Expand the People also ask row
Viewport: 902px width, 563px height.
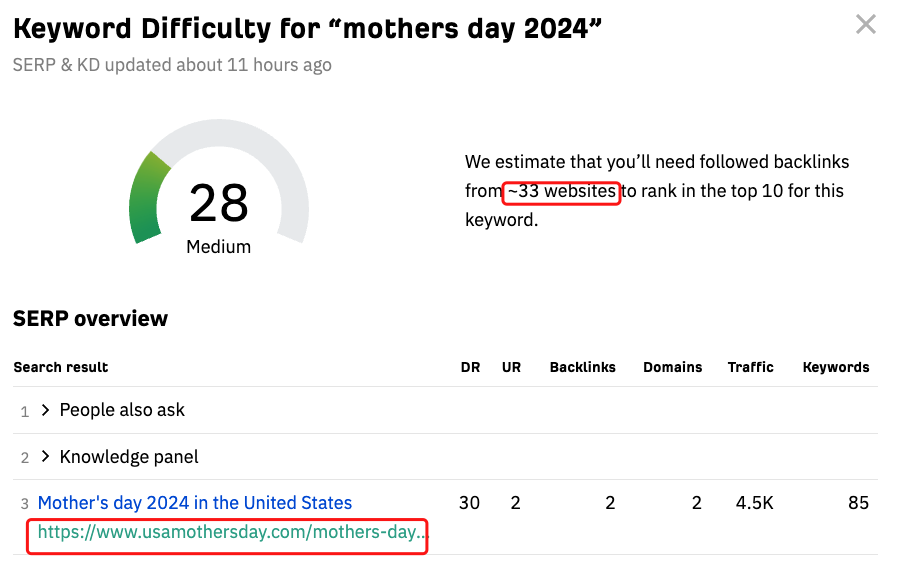(x=46, y=410)
